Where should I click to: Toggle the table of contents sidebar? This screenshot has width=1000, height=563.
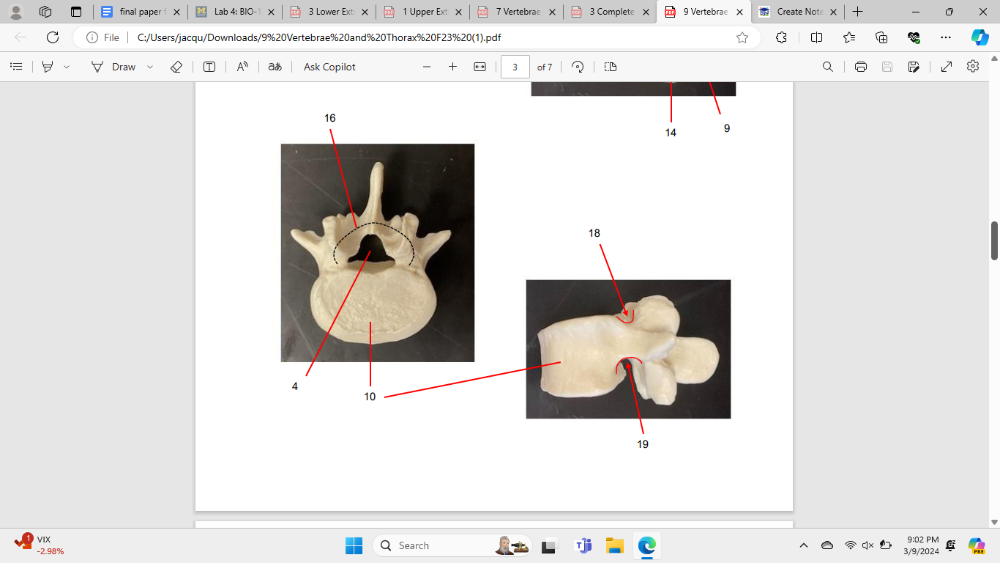pos(16,67)
